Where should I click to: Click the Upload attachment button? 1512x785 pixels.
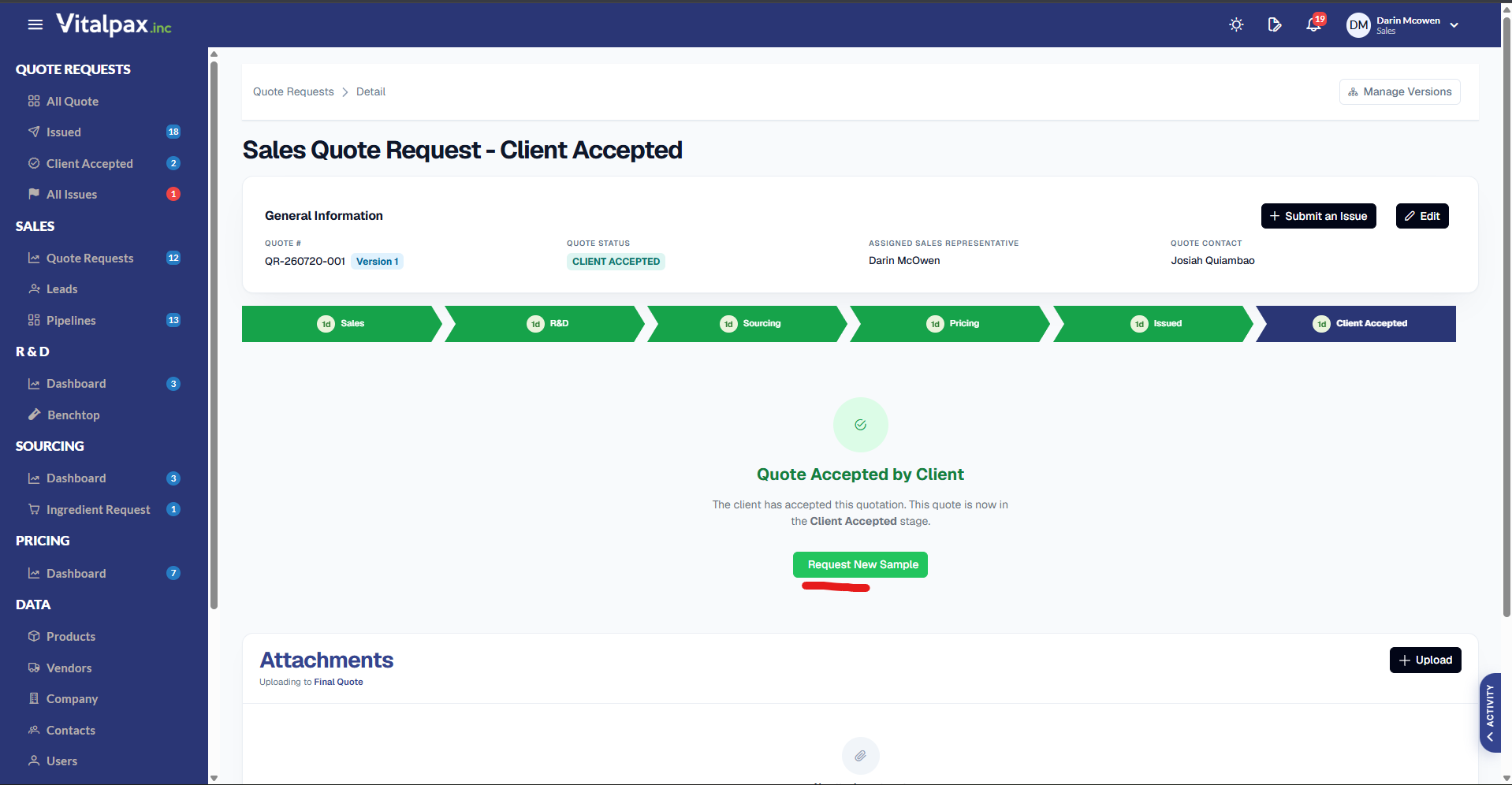(x=1425, y=660)
